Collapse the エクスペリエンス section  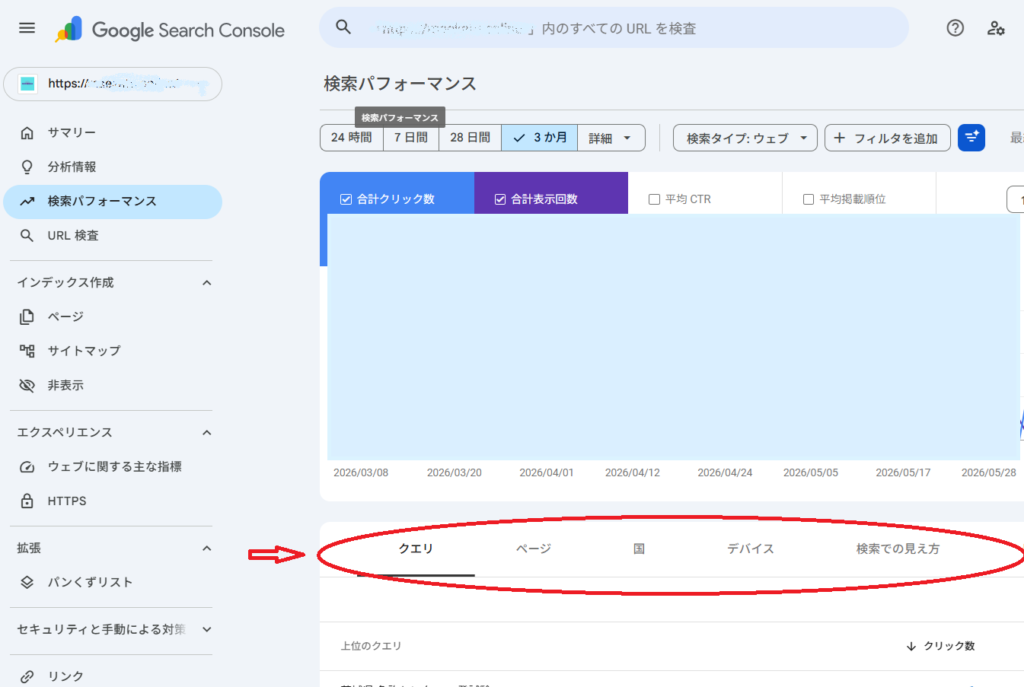point(206,432)
